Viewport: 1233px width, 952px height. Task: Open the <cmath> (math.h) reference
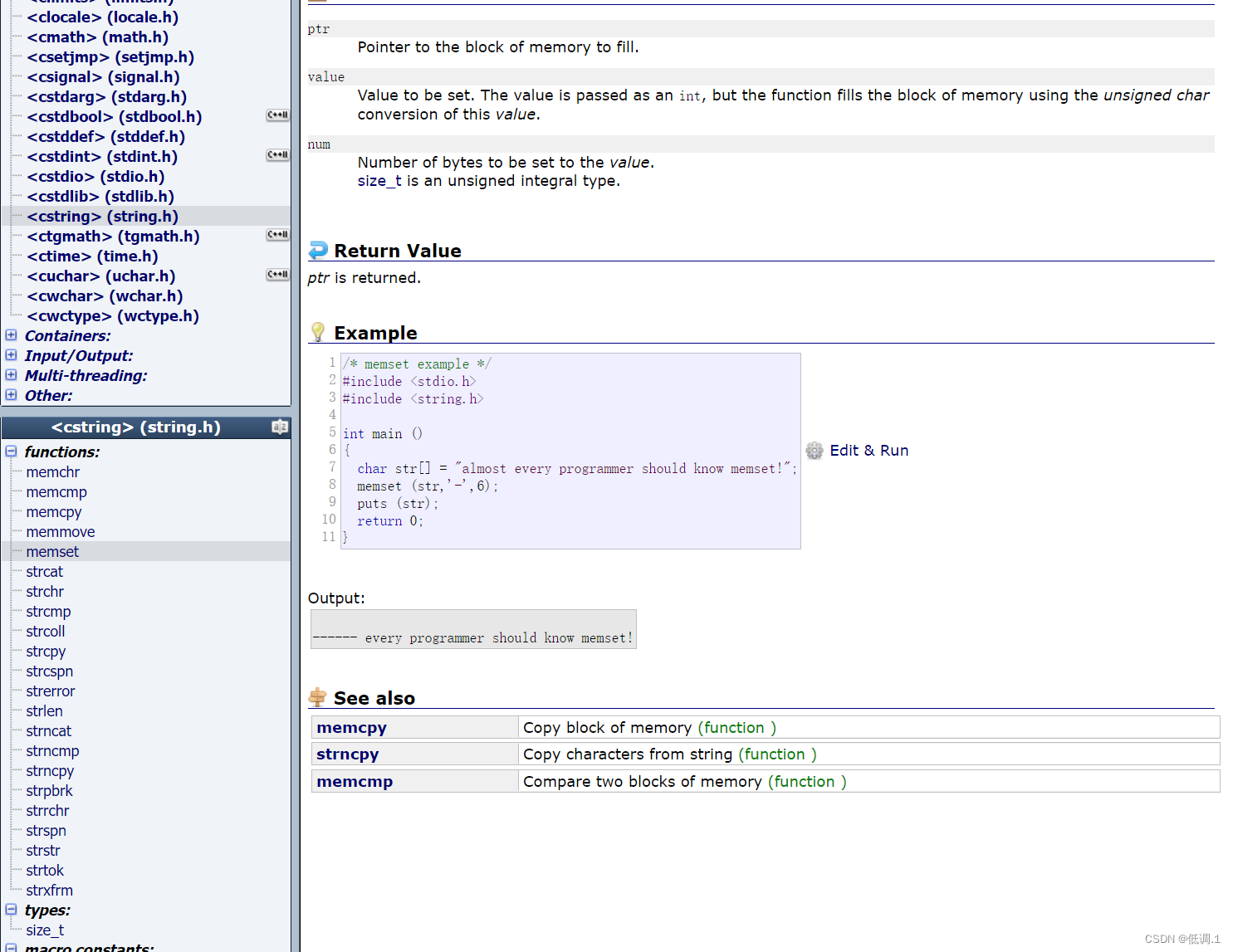coord(98,37)
